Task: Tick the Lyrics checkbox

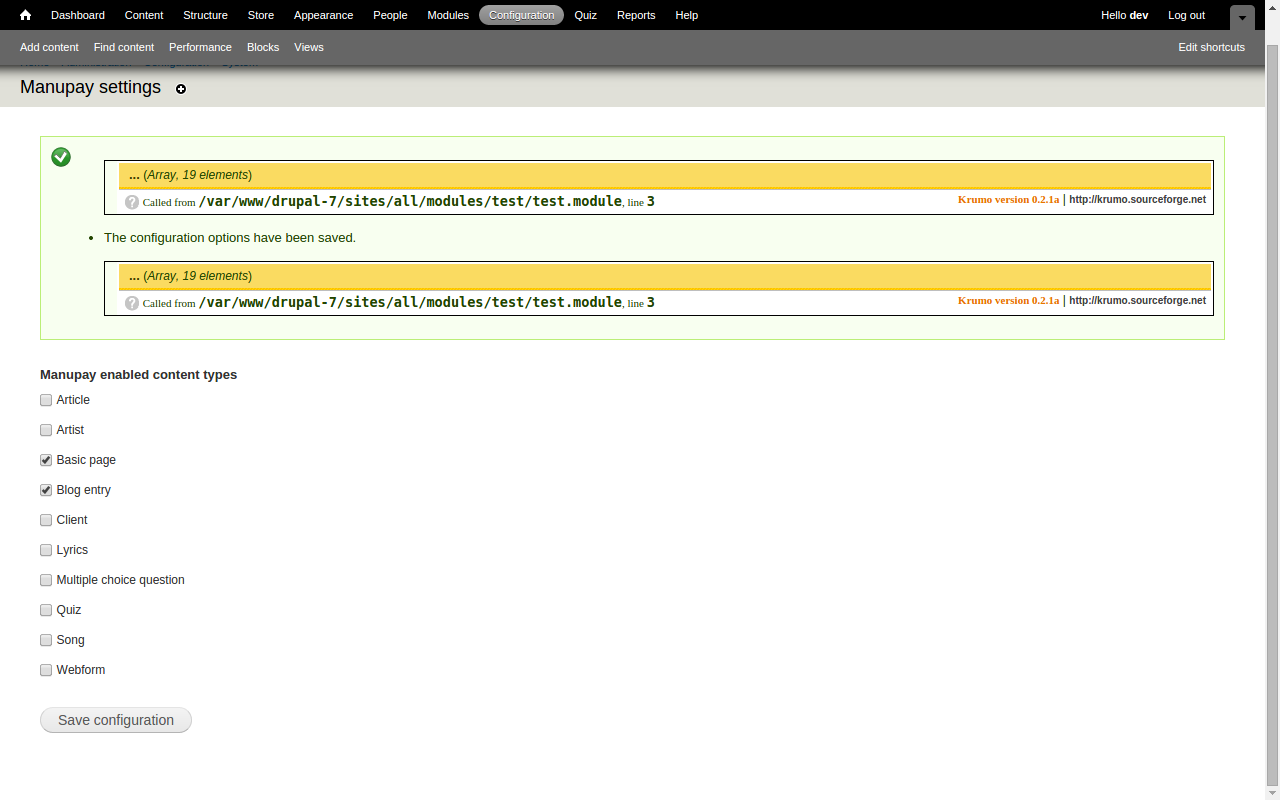Action: tap(46, 550)
